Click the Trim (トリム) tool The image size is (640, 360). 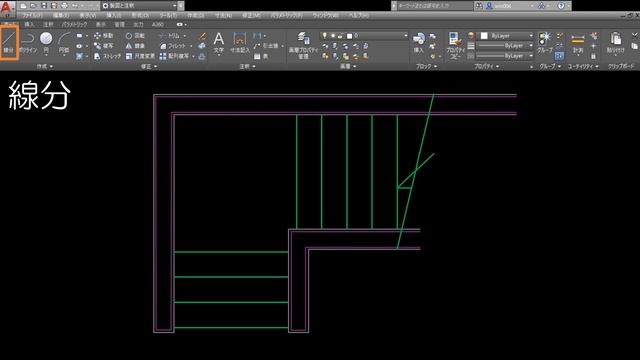(170, 36)
